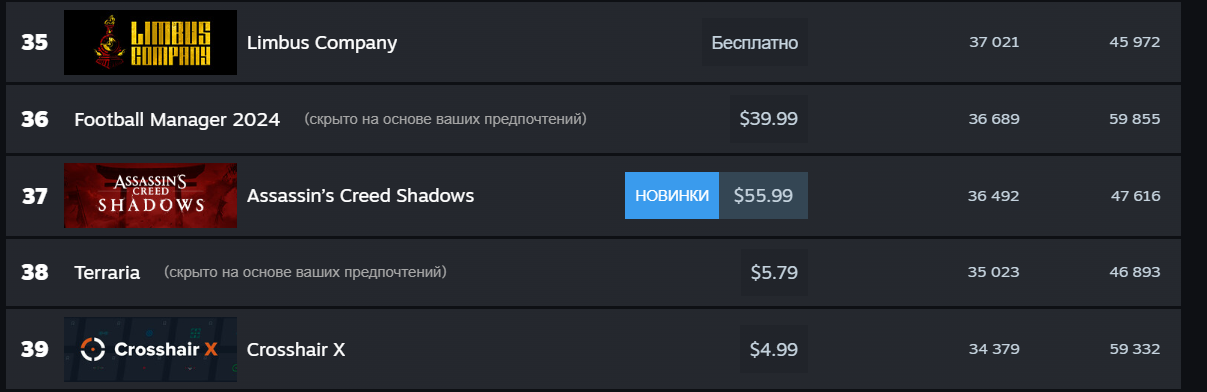Click the $5.79 Terraria price
Image resolution: width=1207 pixels, height=392 pixels.
pos(774,272)
